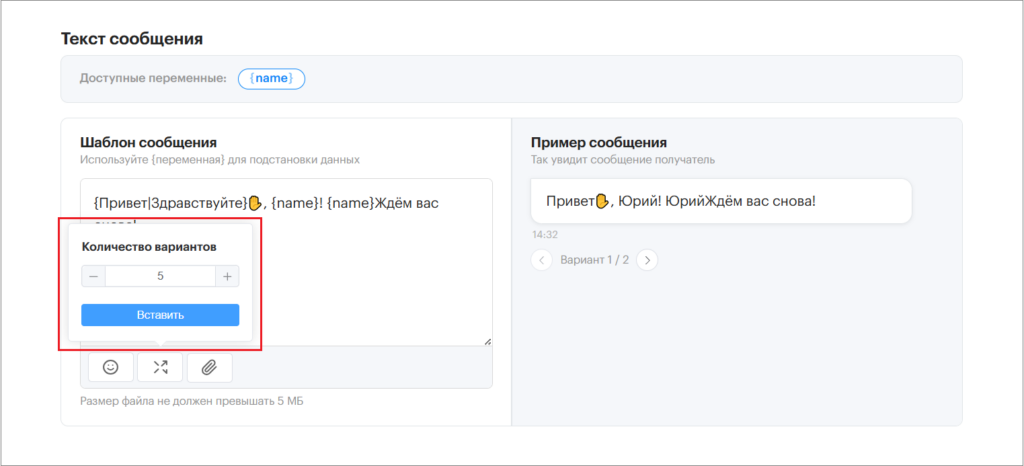Insert the {name} variable chip
1024x466 pixels.
click(x=272, y=78)
